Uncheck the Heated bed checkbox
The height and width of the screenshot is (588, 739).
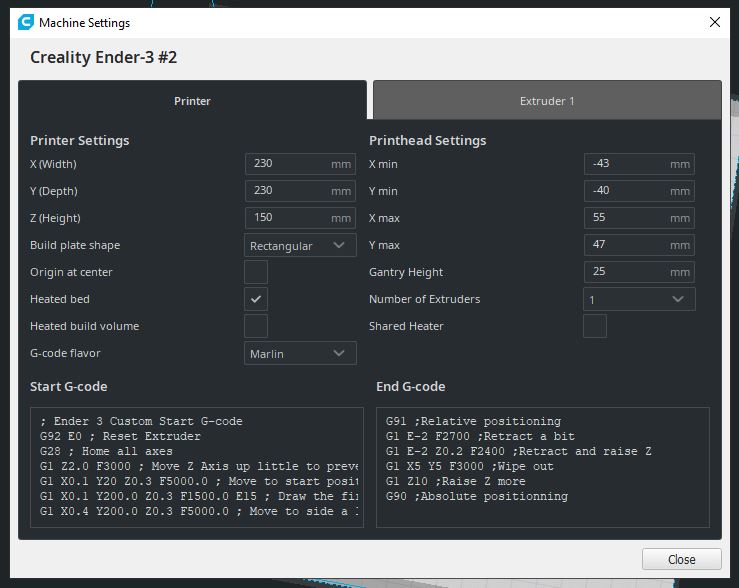pos(256,299)
